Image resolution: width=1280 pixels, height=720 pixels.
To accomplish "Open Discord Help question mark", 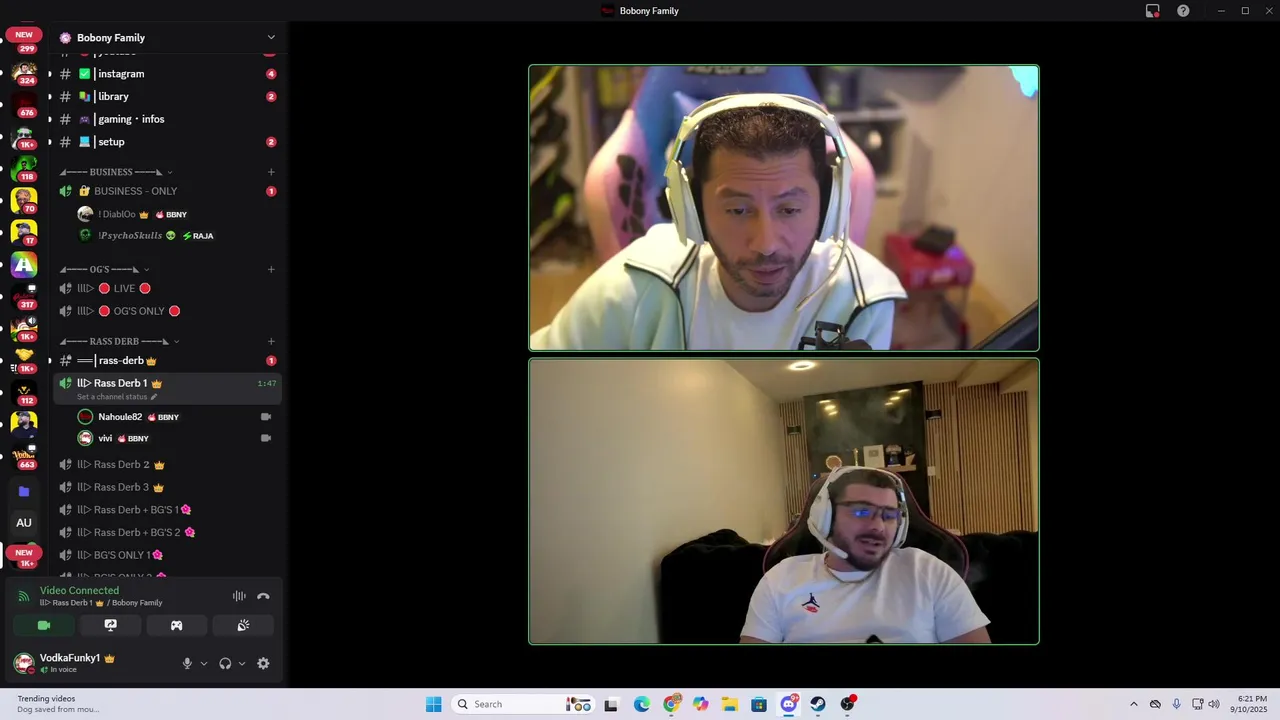I will tap(1183, 11).
